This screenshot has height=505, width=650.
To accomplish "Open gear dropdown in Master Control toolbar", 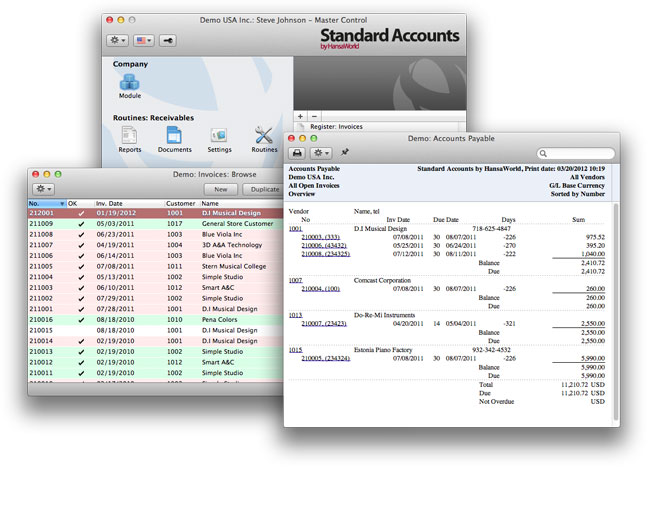I will pos(117,40).
